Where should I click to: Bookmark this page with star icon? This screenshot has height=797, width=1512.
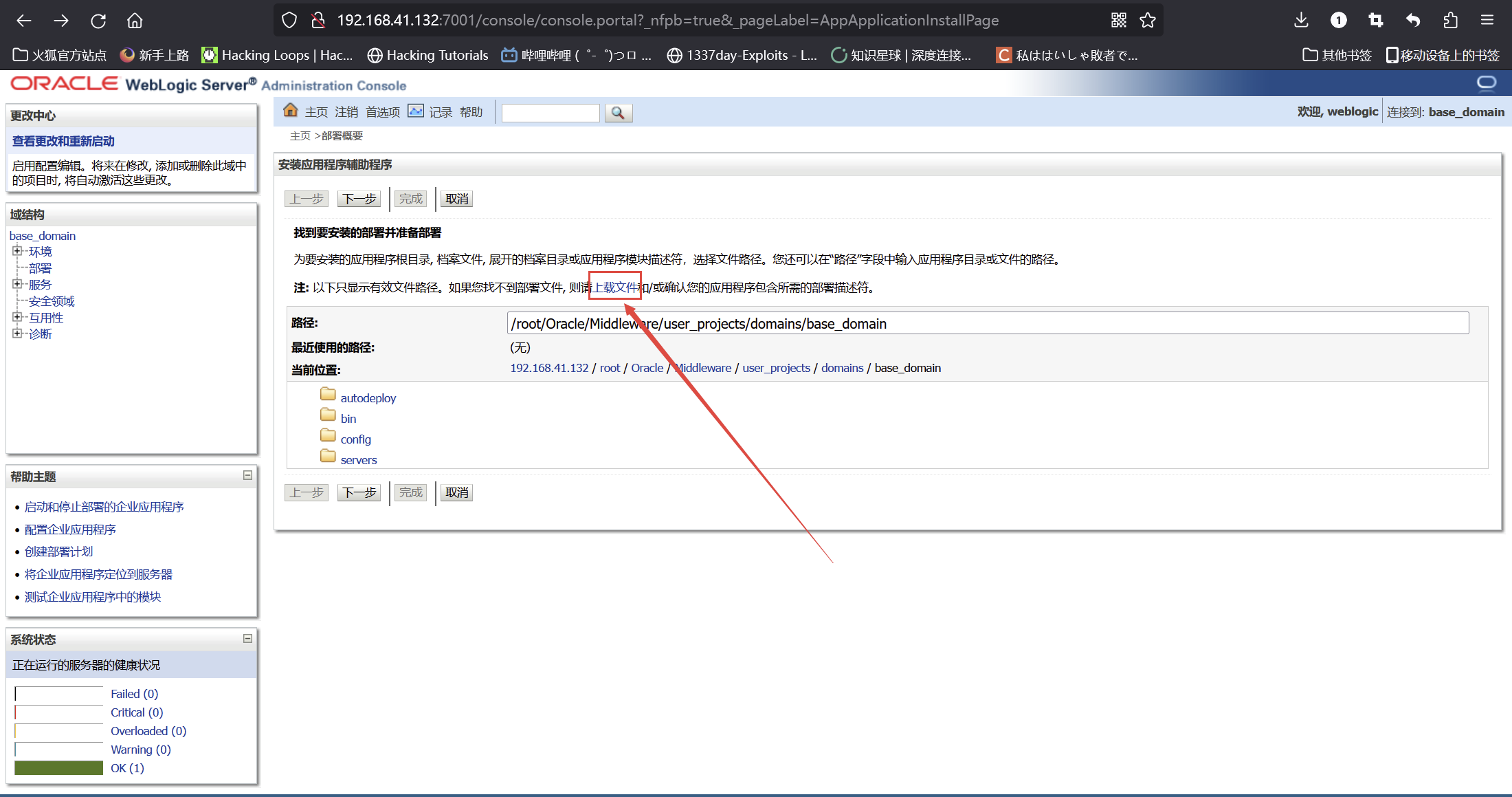1148,21
